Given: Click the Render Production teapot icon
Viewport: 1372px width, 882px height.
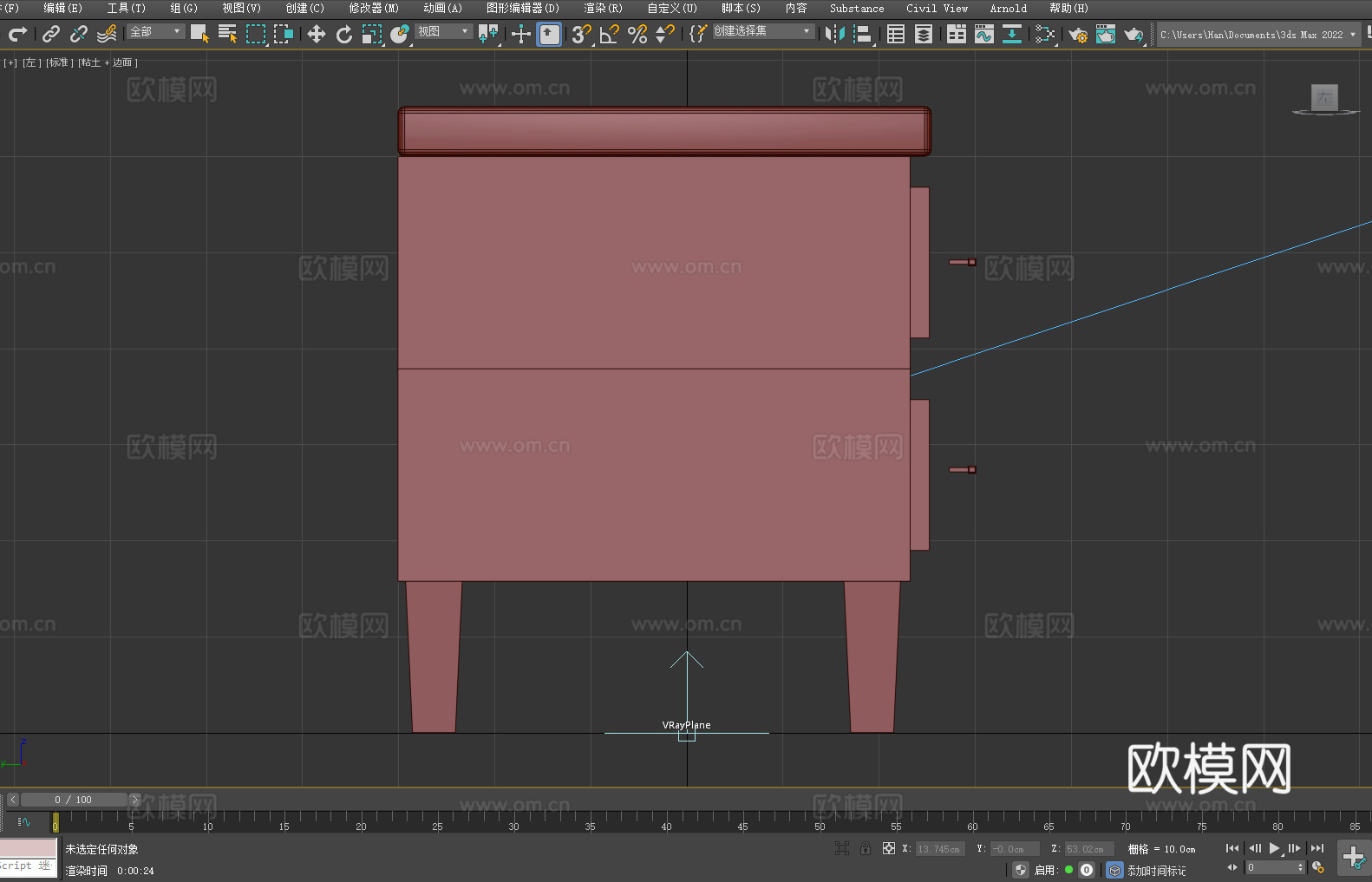Looking at the screenshot, I should tap(1134, 34).
